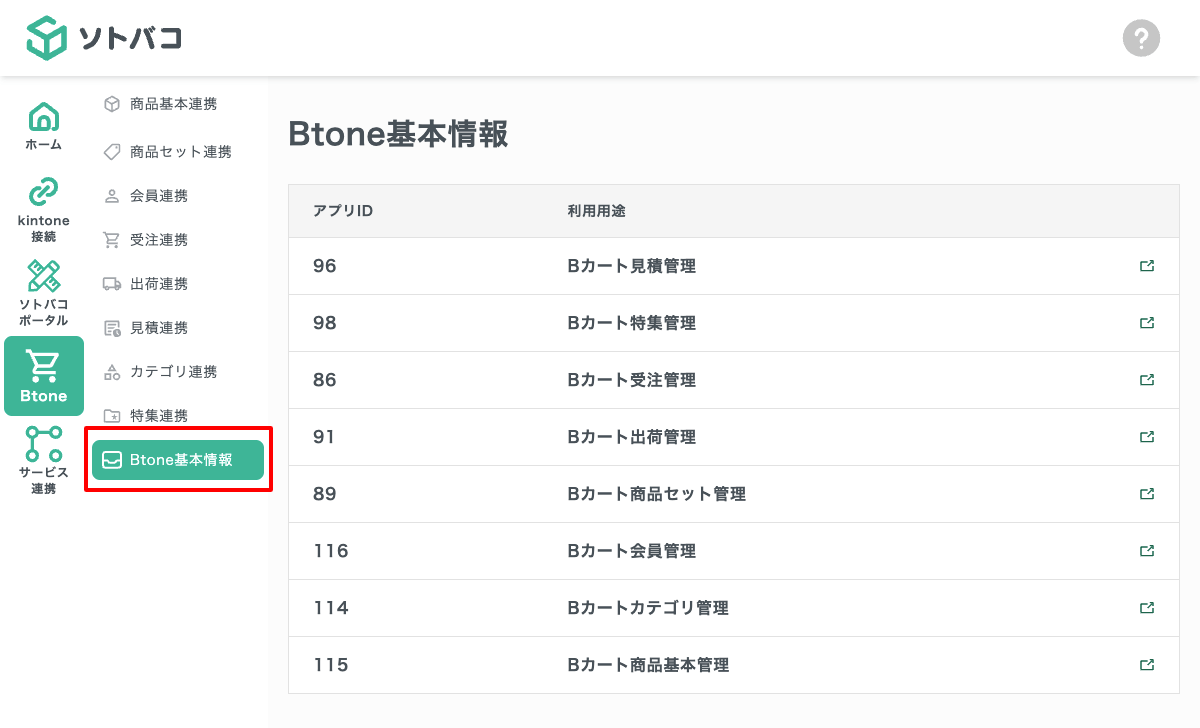The height and width of the screenshot is (728, 1200).
Task: Navigate to 受注連携 menu item
Action: [x=159, y=240]
